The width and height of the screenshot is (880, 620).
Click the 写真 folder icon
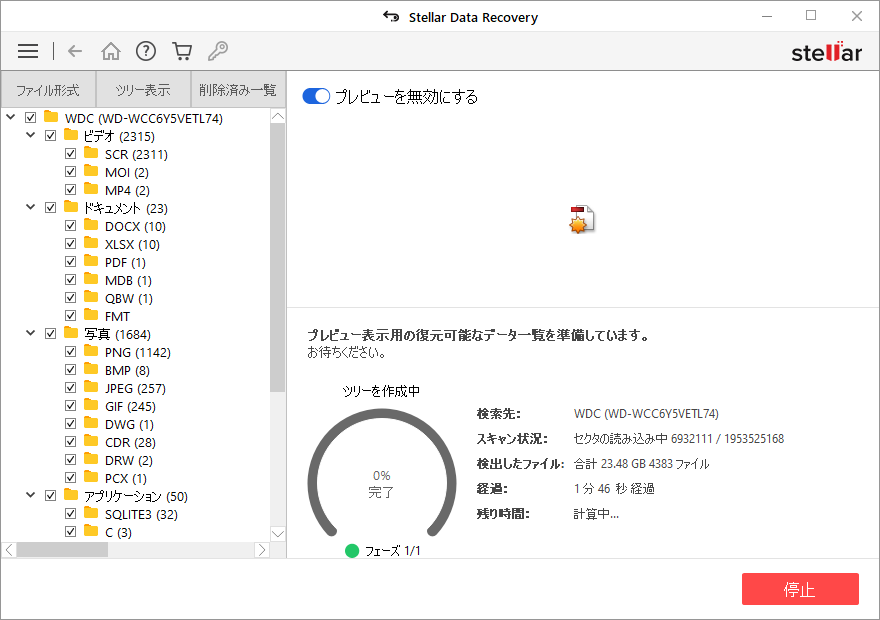point(71,333)
